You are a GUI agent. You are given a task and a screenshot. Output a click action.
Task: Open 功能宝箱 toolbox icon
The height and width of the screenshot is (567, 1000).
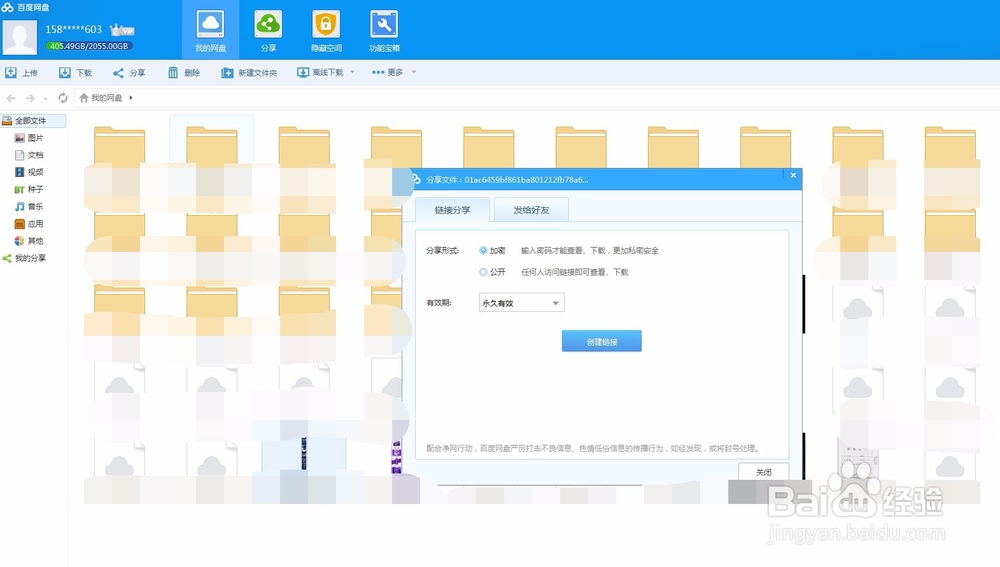(x=384, y=30)
